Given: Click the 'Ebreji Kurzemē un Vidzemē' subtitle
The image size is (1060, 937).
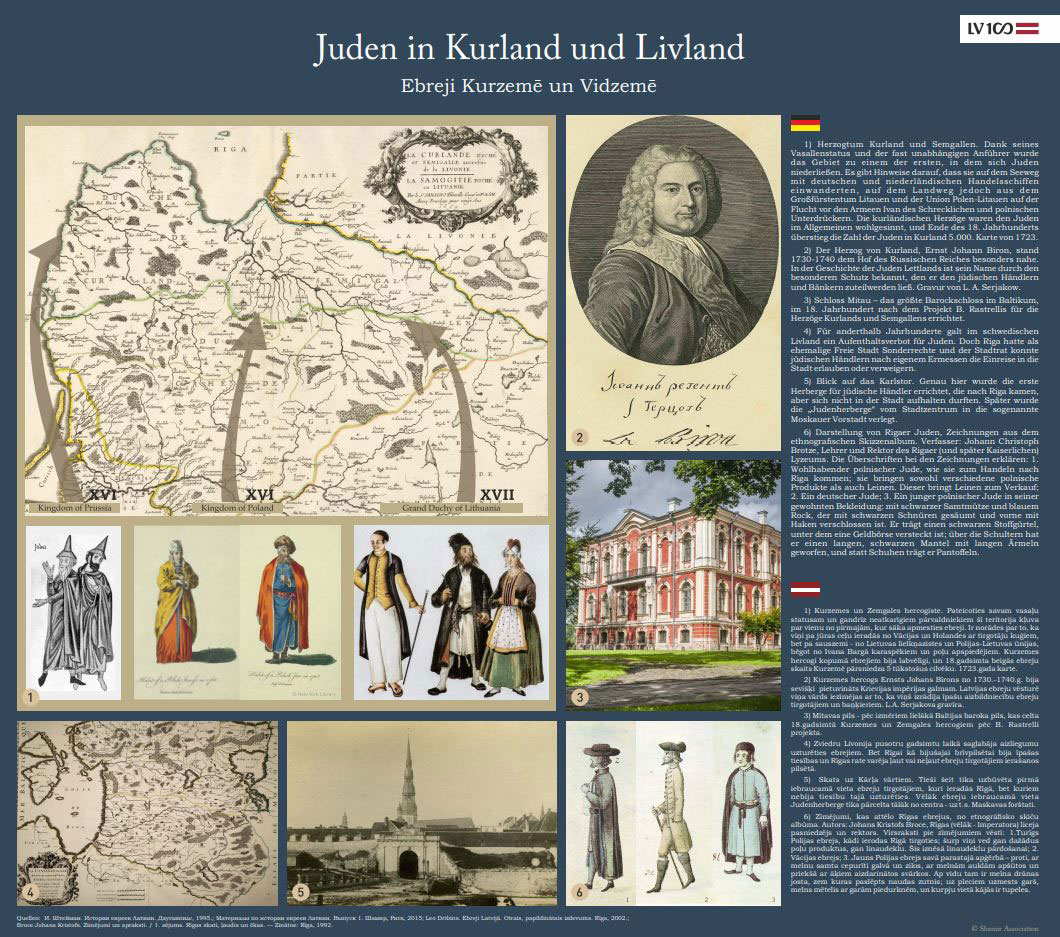Looking at the screenshot, I should (x=530, y=85).
